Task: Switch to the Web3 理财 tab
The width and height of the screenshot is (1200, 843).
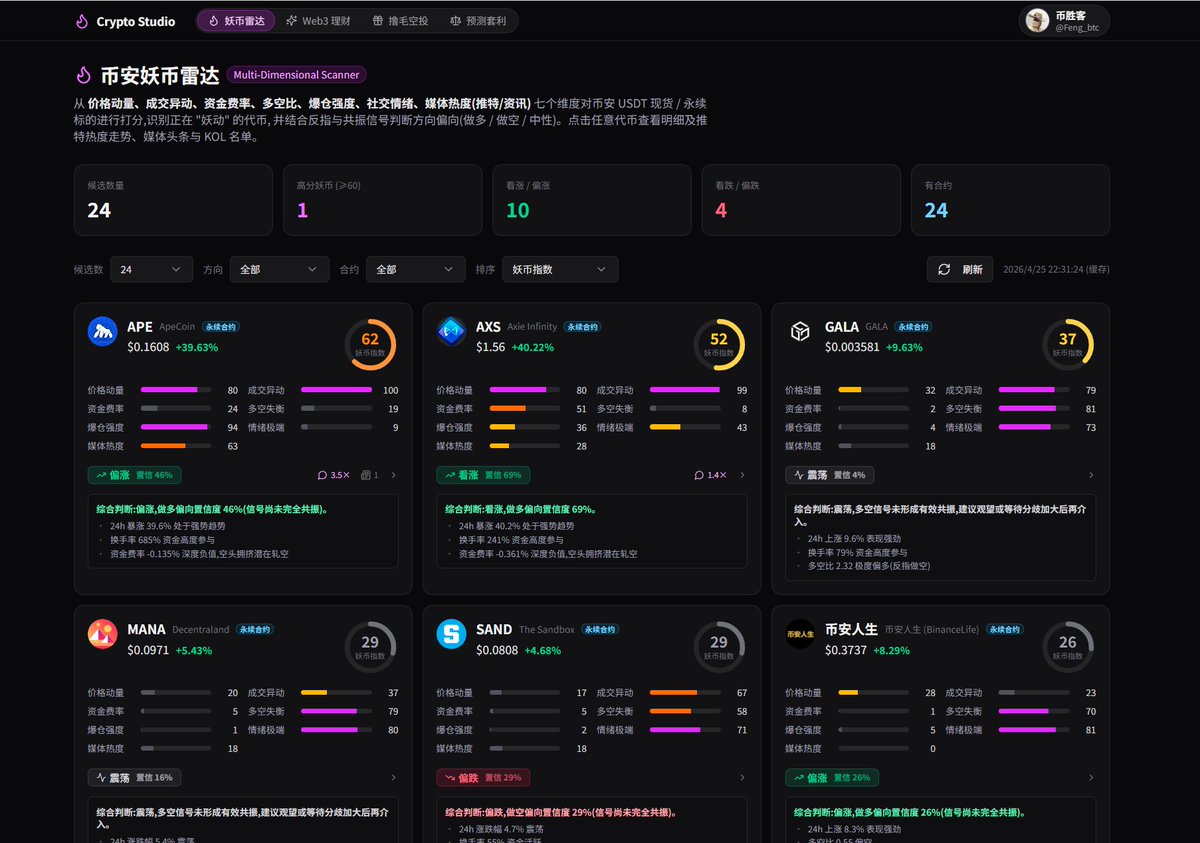Action: [318, 21]
